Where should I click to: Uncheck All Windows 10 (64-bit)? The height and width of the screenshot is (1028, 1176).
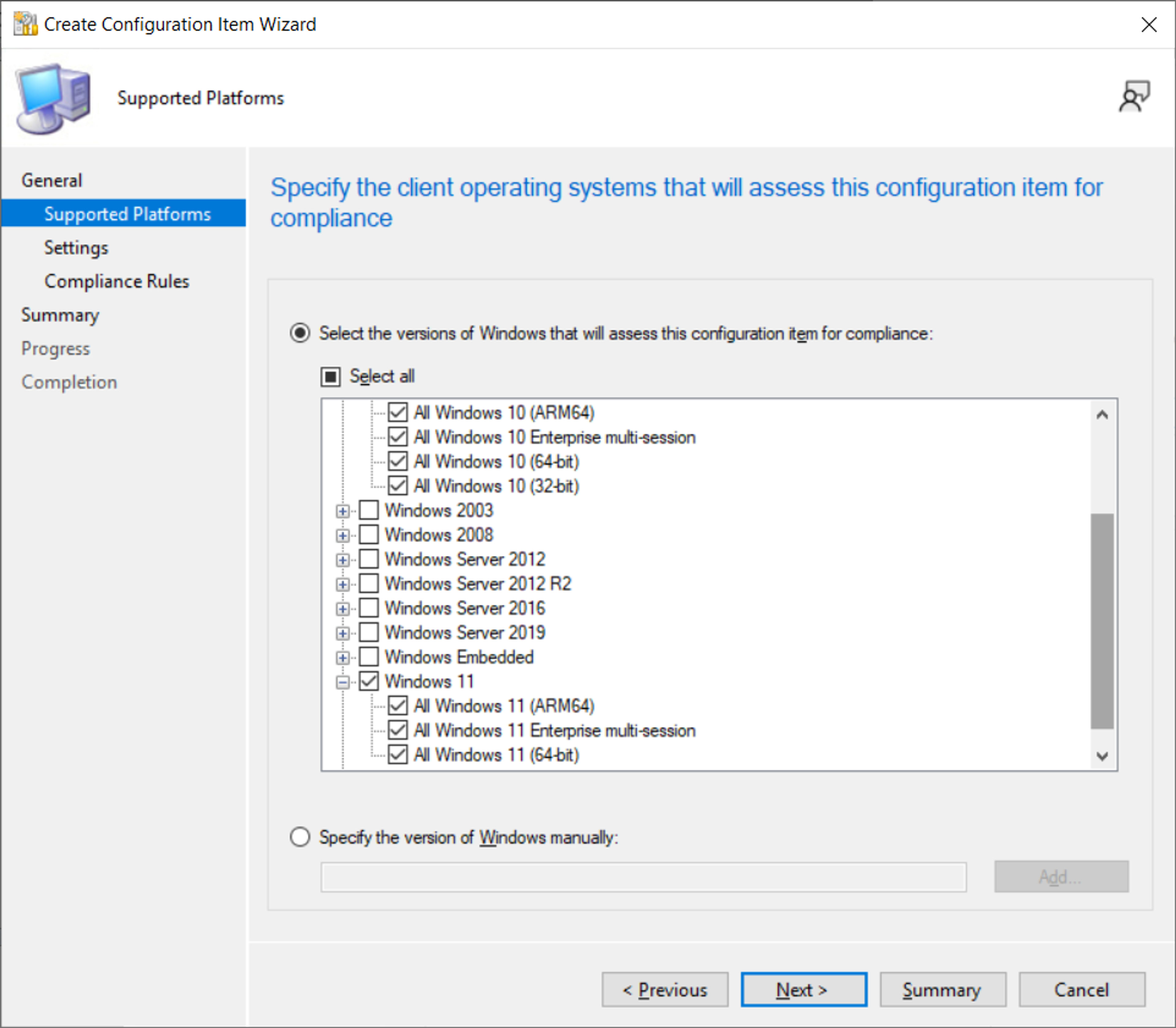pos(398,461)
